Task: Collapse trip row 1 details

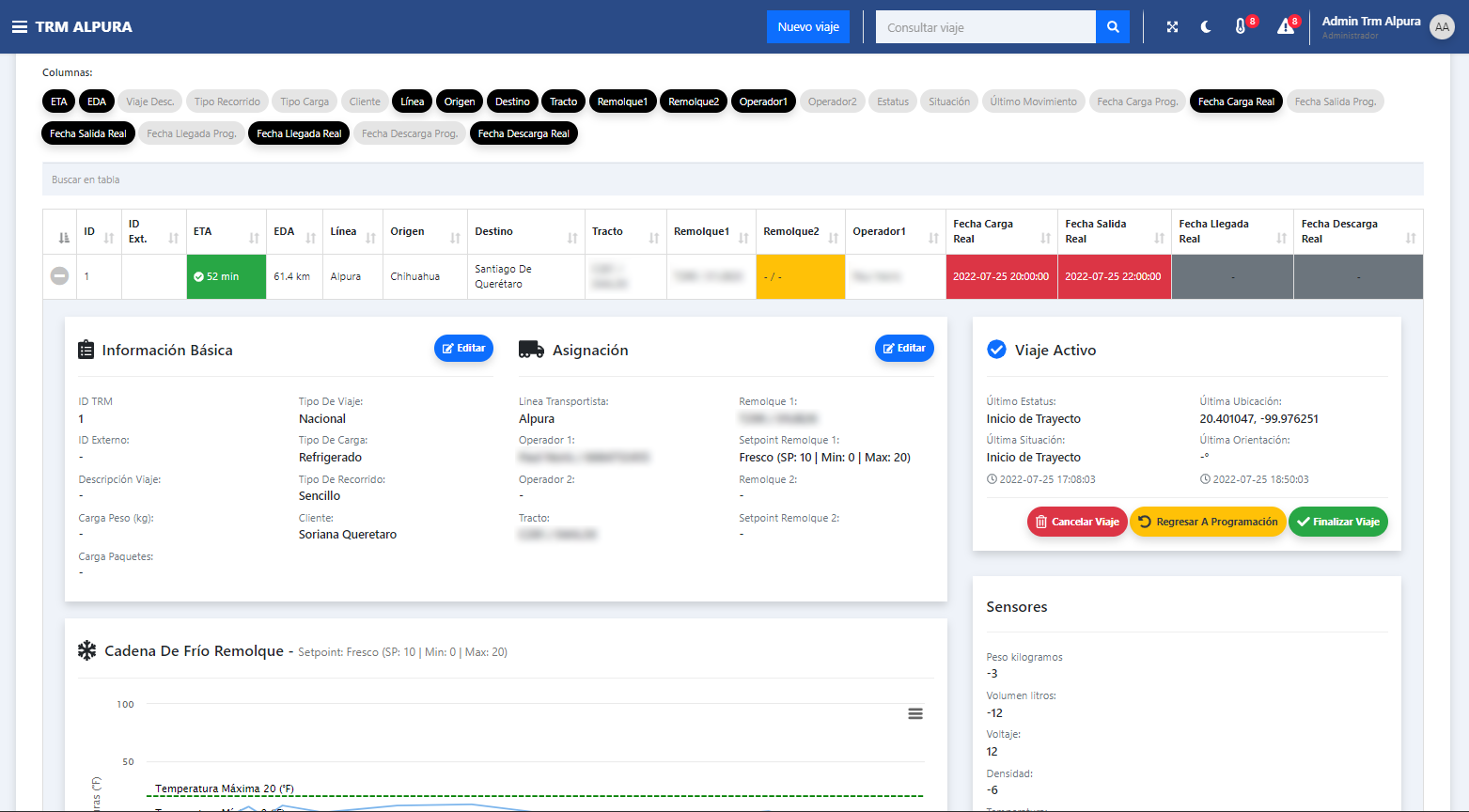Action: point(59,276)
